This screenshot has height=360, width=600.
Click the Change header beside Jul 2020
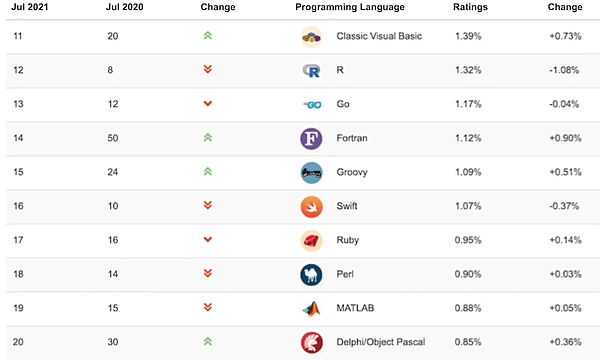coord(218,7)
